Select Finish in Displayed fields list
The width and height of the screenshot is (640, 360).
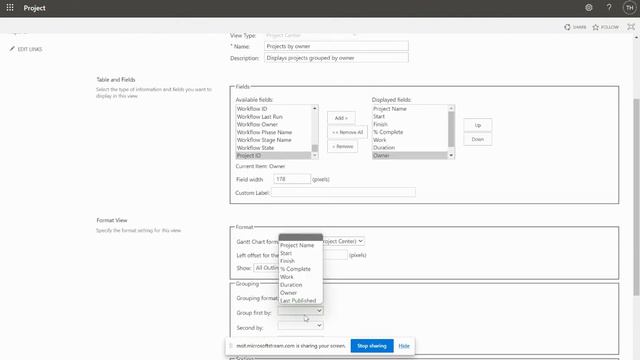(410, 124)
